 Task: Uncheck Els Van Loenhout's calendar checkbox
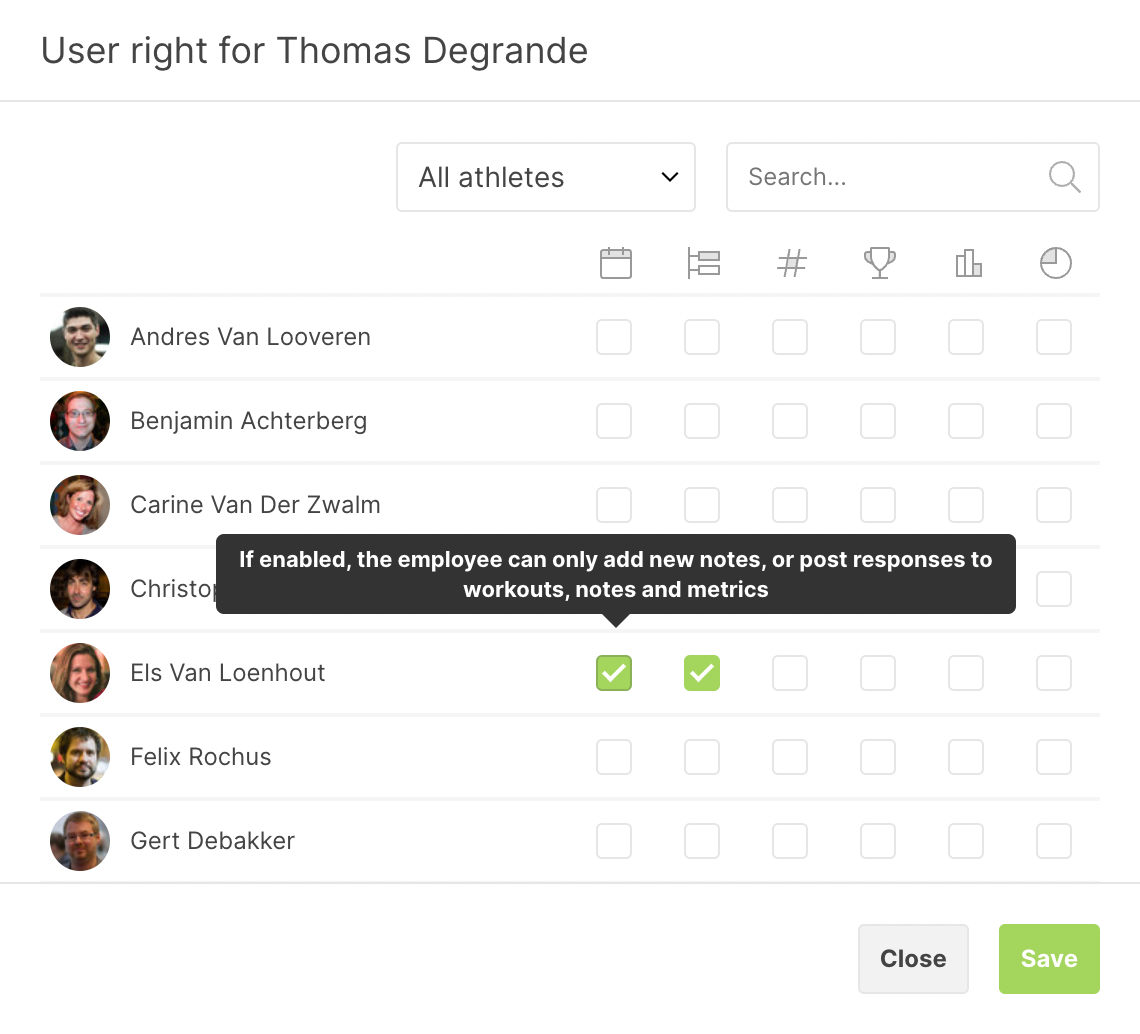pyautogui.click(x=614, y=673)
